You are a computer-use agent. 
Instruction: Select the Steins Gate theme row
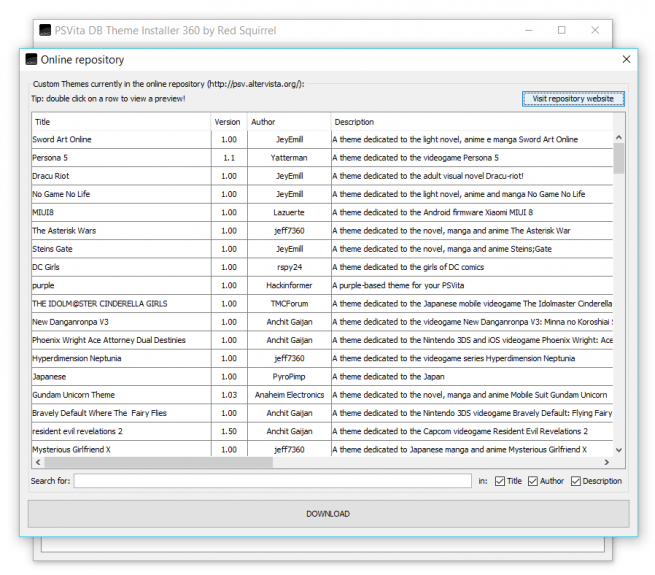(x=120, y=249)
